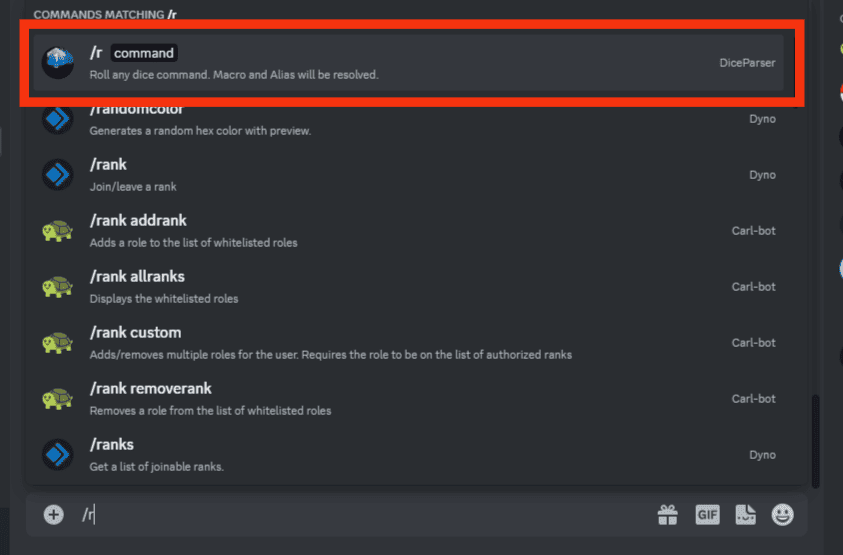Click the plus attachment button in message bar

point(53,515)
